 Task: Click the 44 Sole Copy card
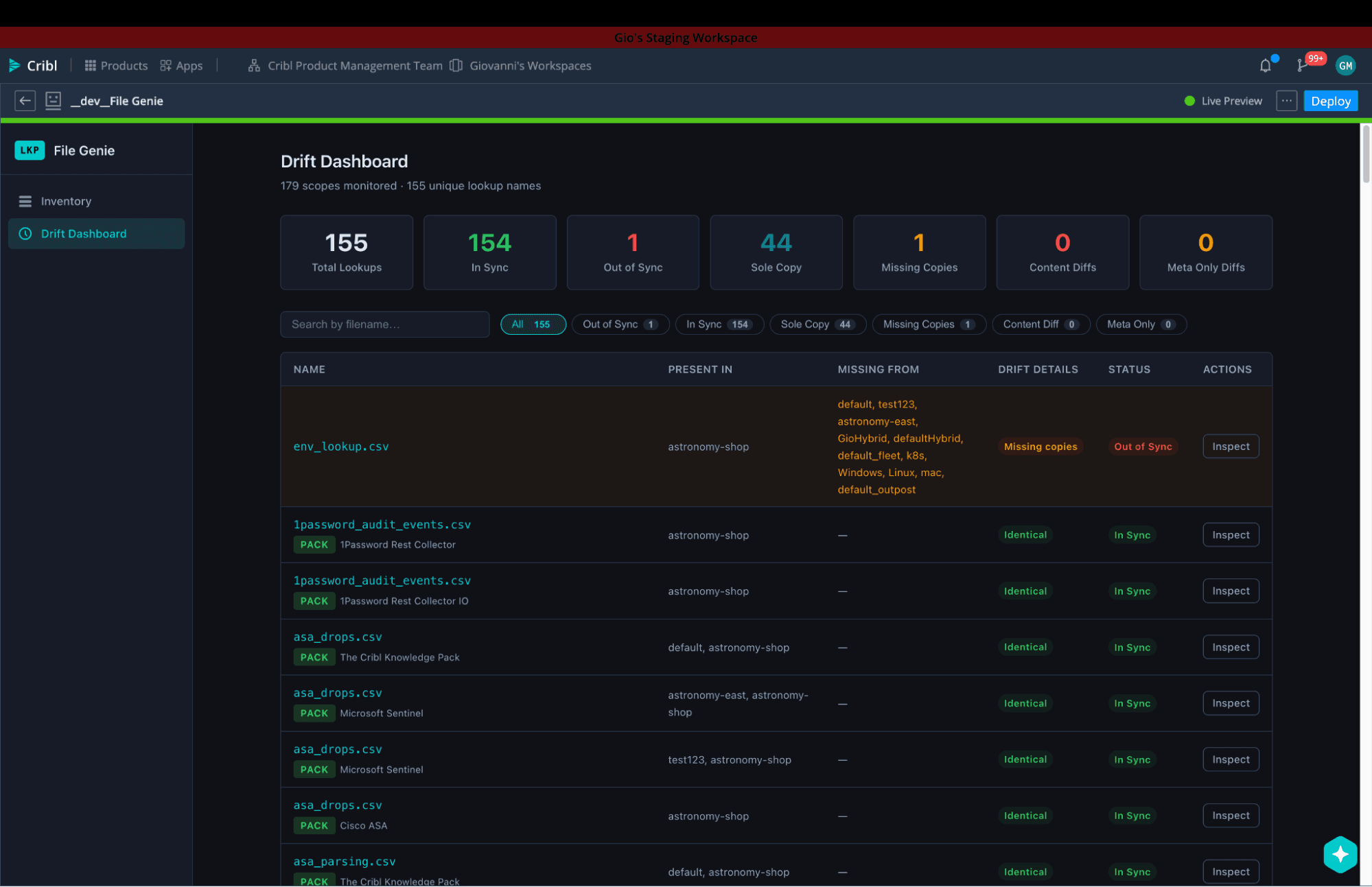tap(776, 252)
